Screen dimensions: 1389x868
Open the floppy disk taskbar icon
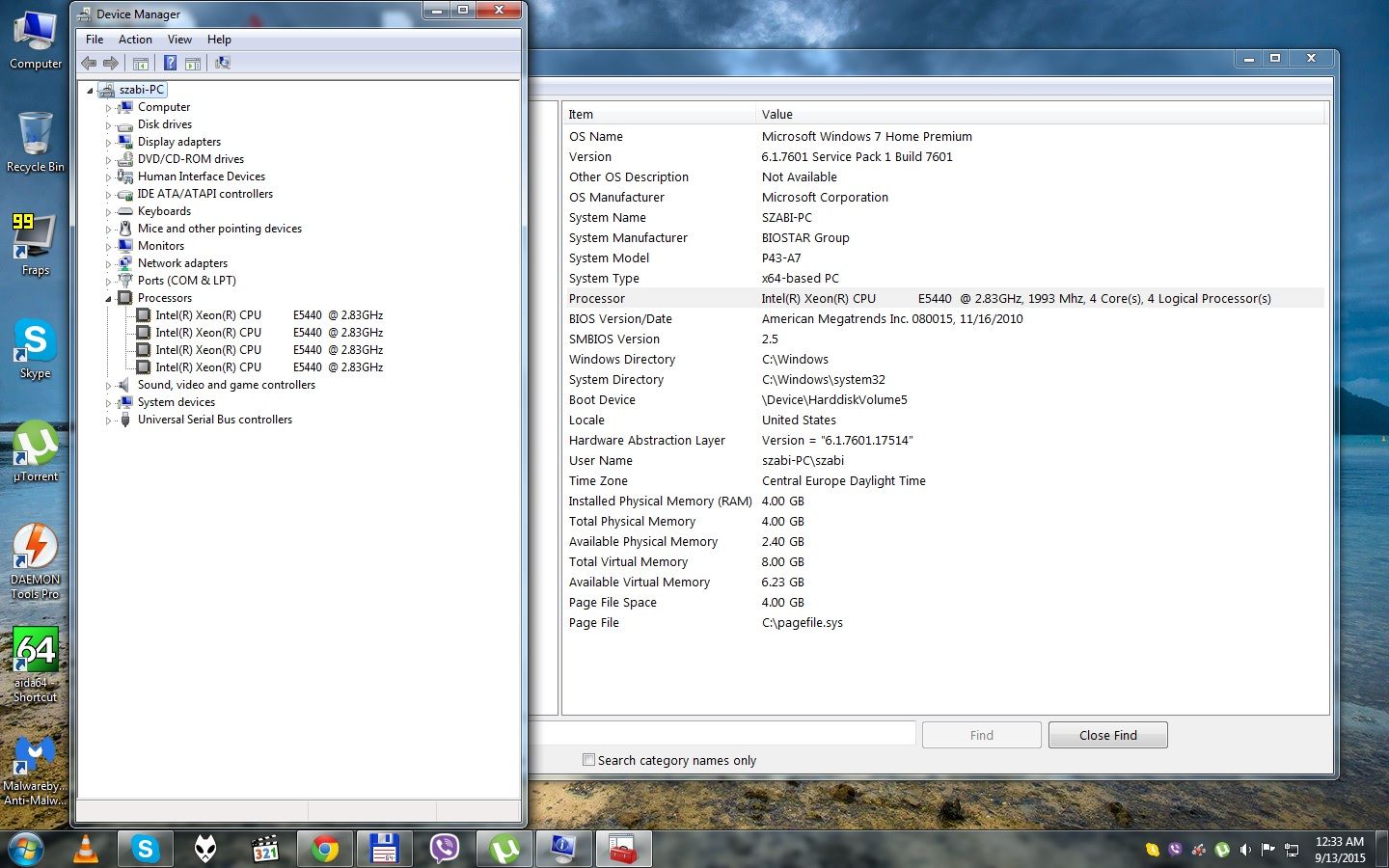click(x=385, y=849)
